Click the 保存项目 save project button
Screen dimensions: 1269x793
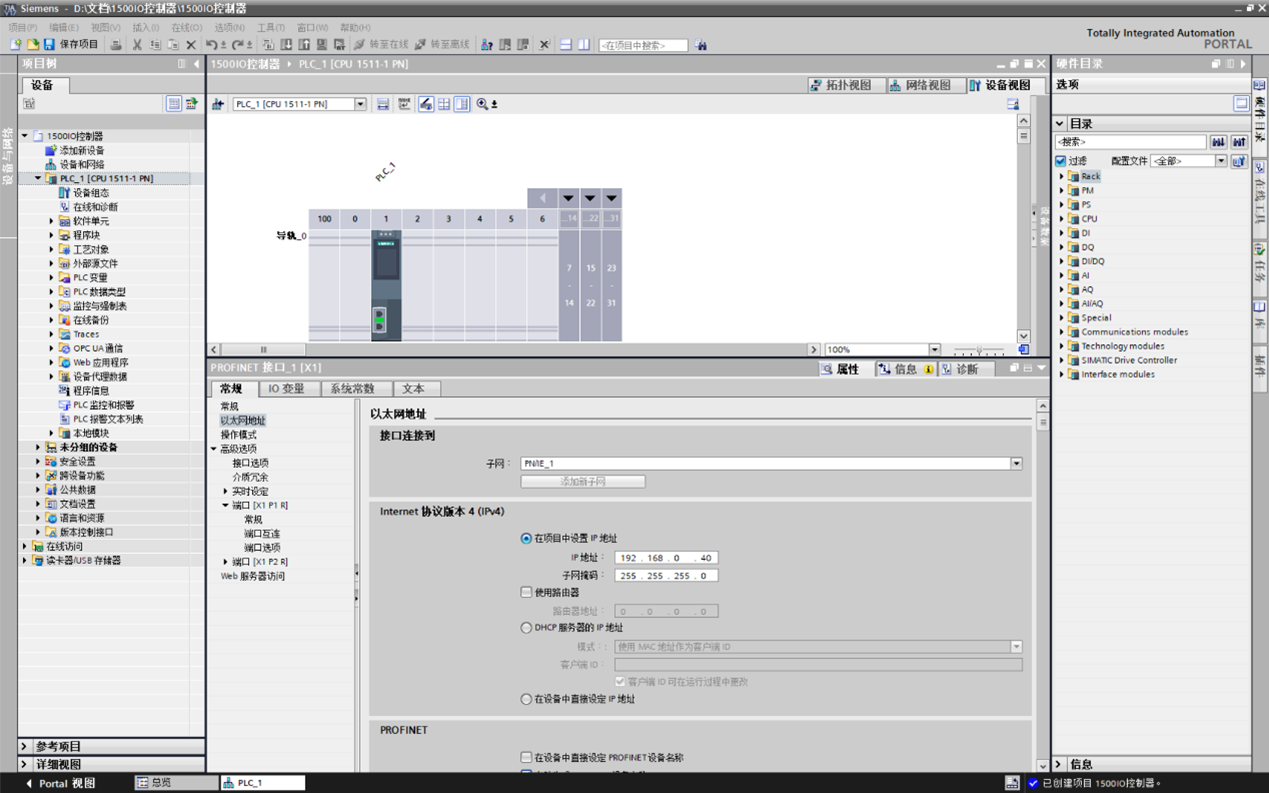70,45
